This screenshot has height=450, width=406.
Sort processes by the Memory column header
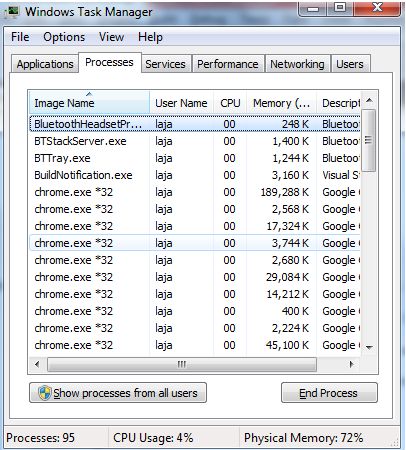[282, 103]
